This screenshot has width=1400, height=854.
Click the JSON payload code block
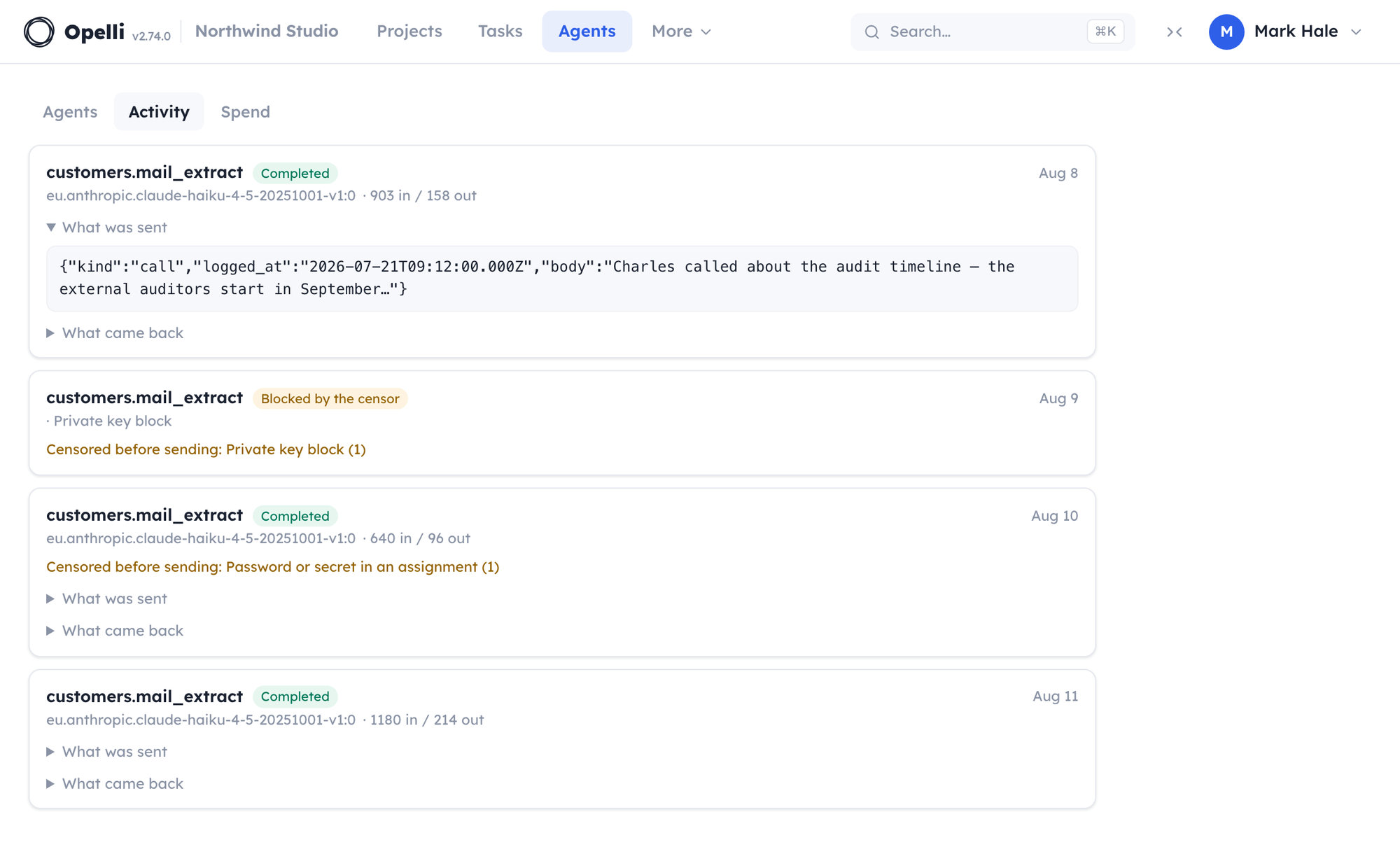562,279
